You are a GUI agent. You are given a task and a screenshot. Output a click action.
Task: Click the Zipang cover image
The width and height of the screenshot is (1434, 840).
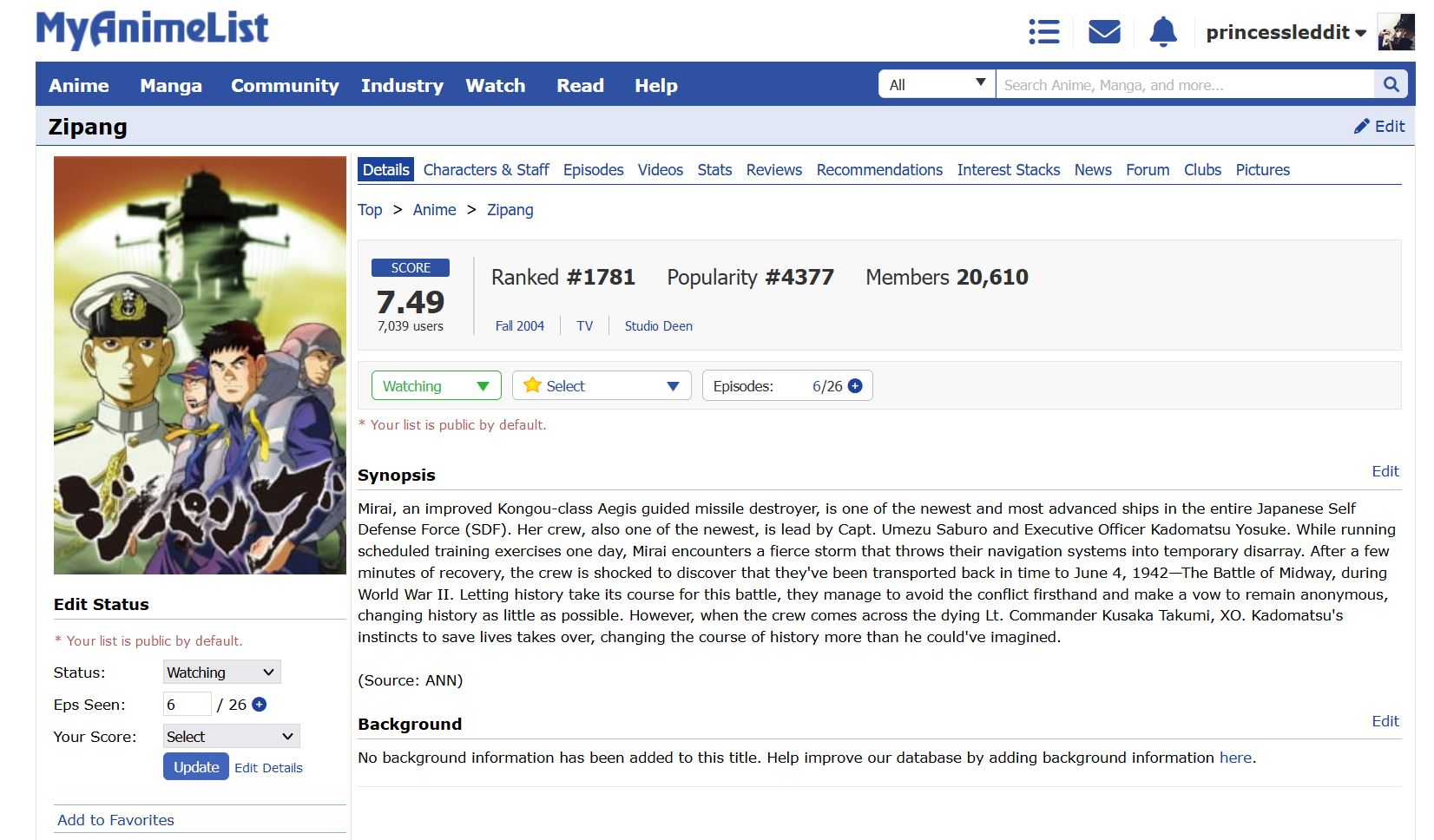point(200,365)
